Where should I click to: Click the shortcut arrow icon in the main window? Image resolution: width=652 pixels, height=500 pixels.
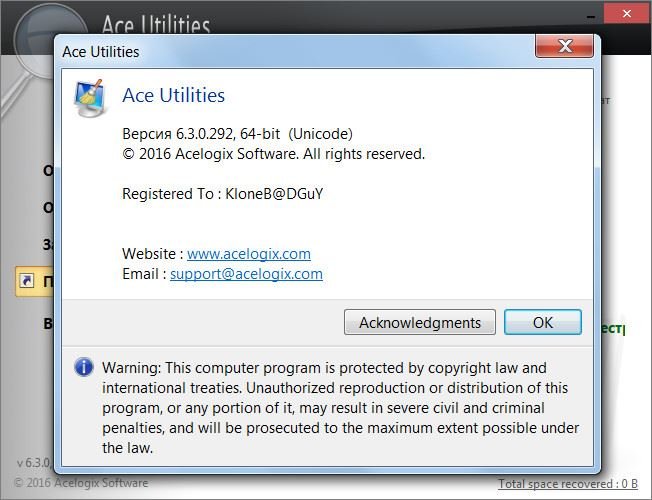click(x=27, y=280)
